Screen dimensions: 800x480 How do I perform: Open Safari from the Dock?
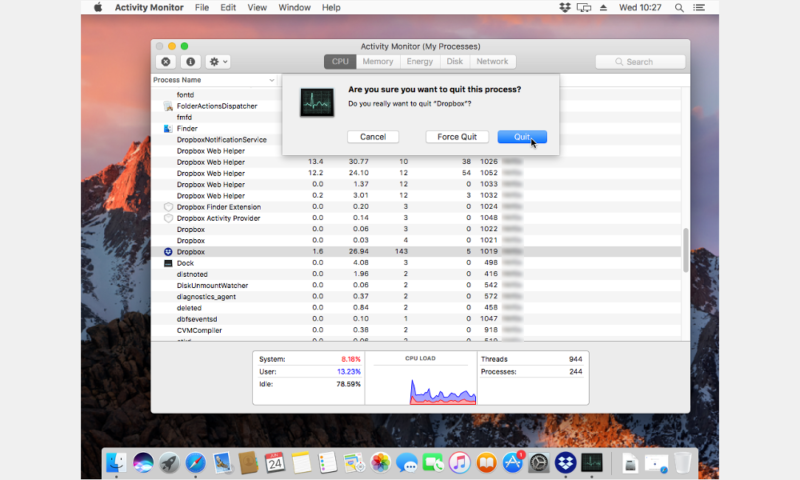coord(195,463)
